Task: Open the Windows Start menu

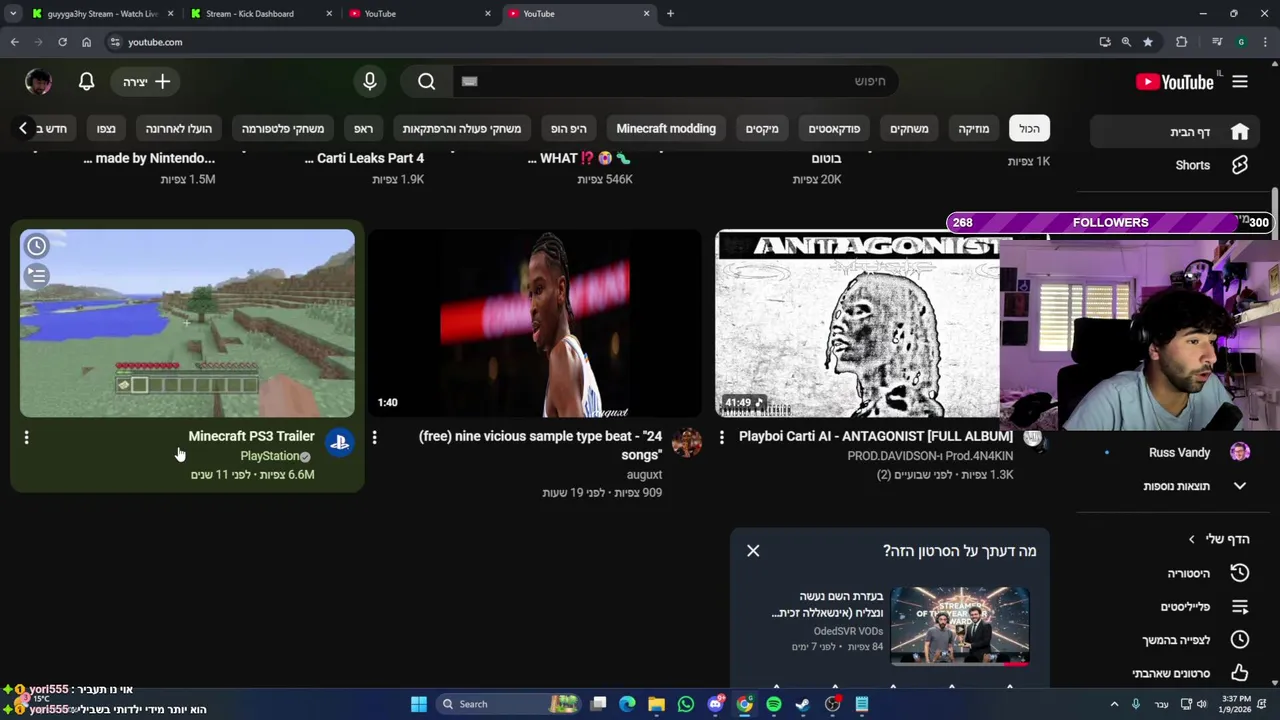Action: (419, 704)
